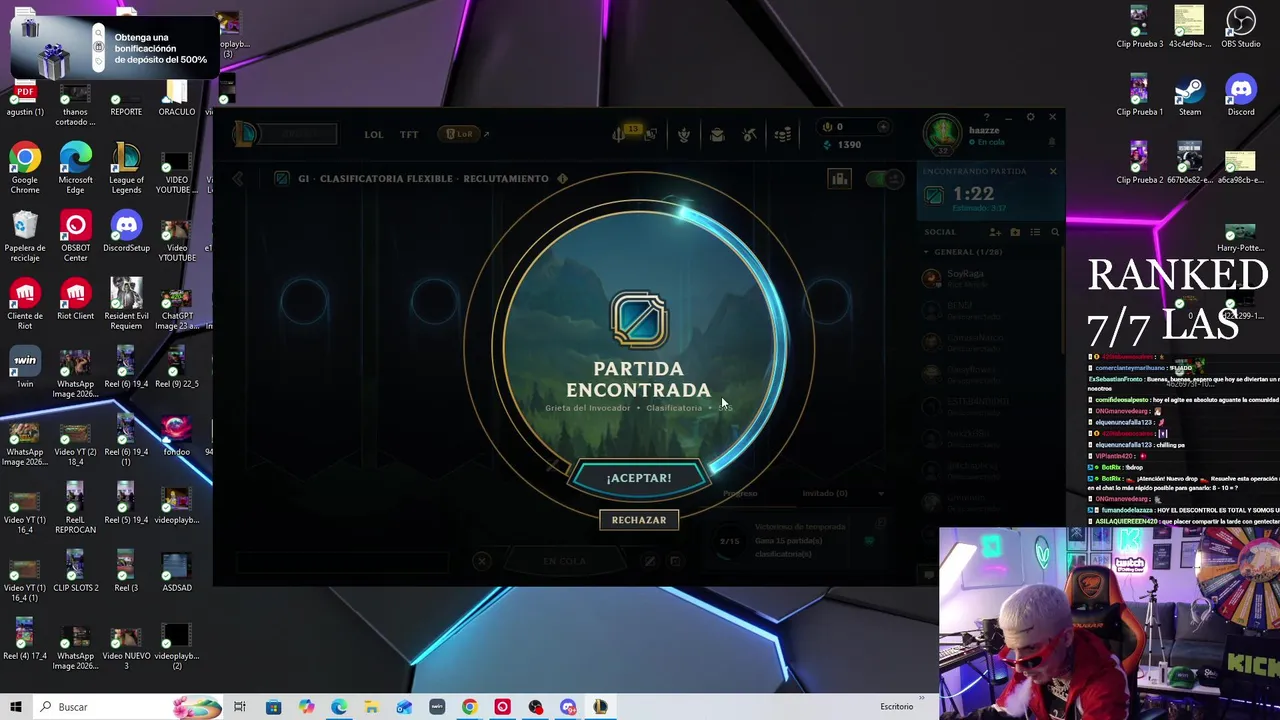Open the icon next to the 13 badge
Image resolution: width=1280 pixels, height=720 pixels.
(651, 134)
